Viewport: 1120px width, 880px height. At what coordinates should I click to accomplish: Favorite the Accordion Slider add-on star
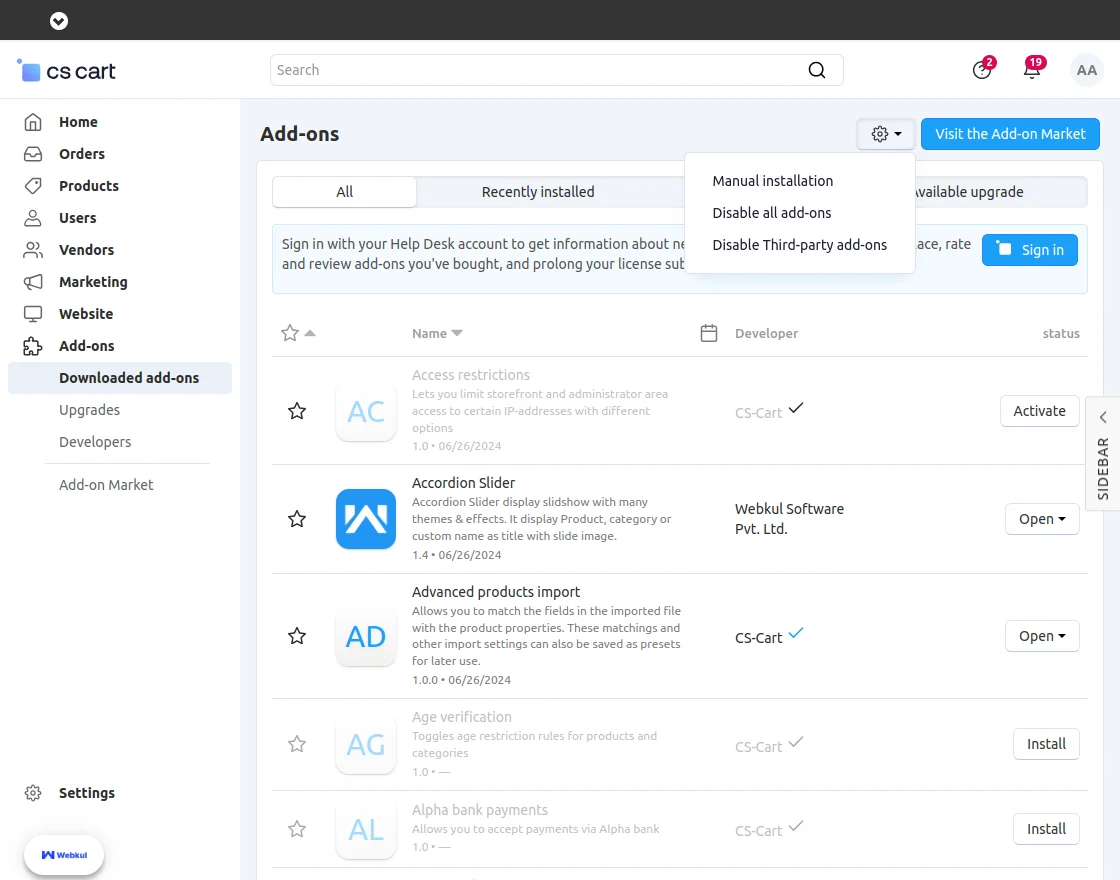click(297, 519)
